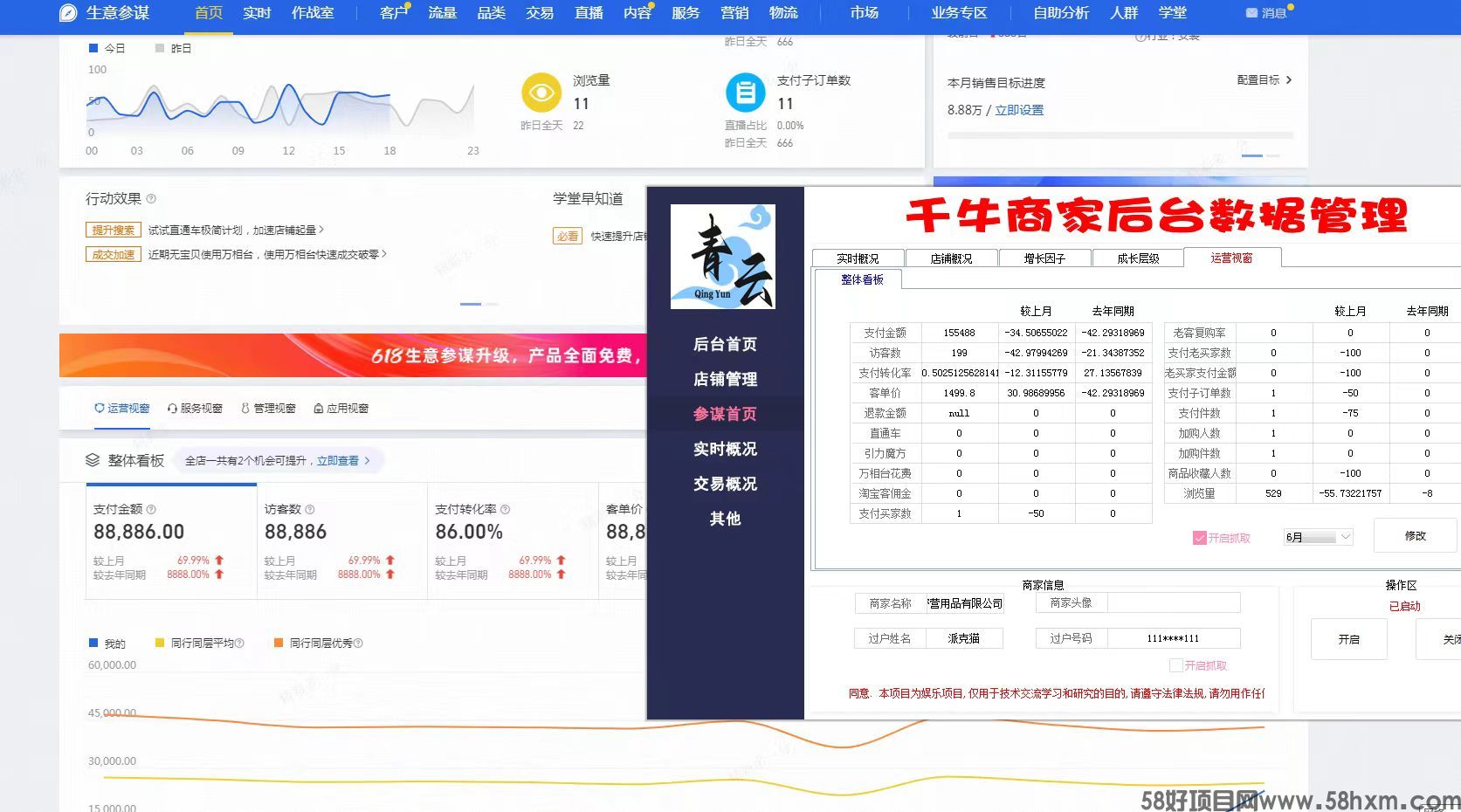Image resolution: width=1461 pixels, height=812 pixels.
Task: Click the 青云 Qing Yun logo image
Action: click(x=723, y=257)
